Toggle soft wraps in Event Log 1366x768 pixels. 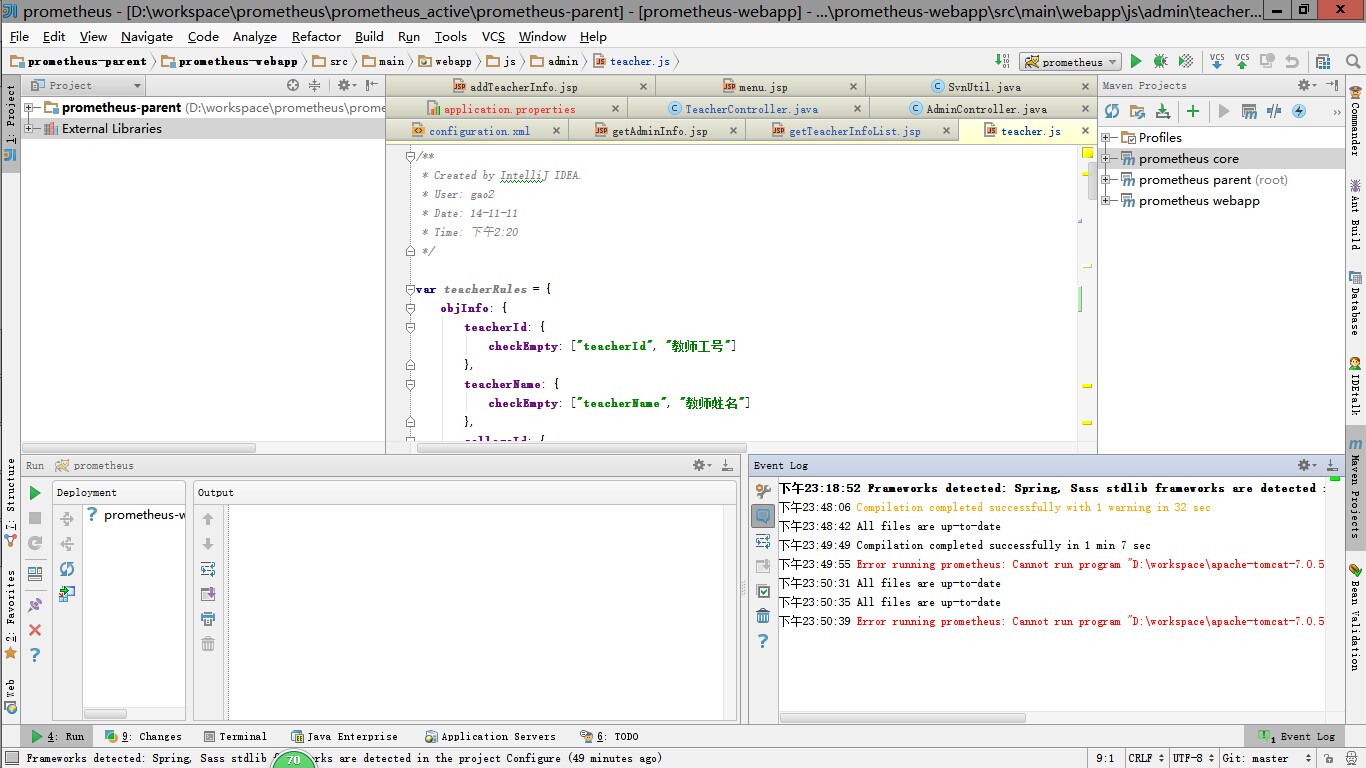pyautogui.click(x=763, y=541)
